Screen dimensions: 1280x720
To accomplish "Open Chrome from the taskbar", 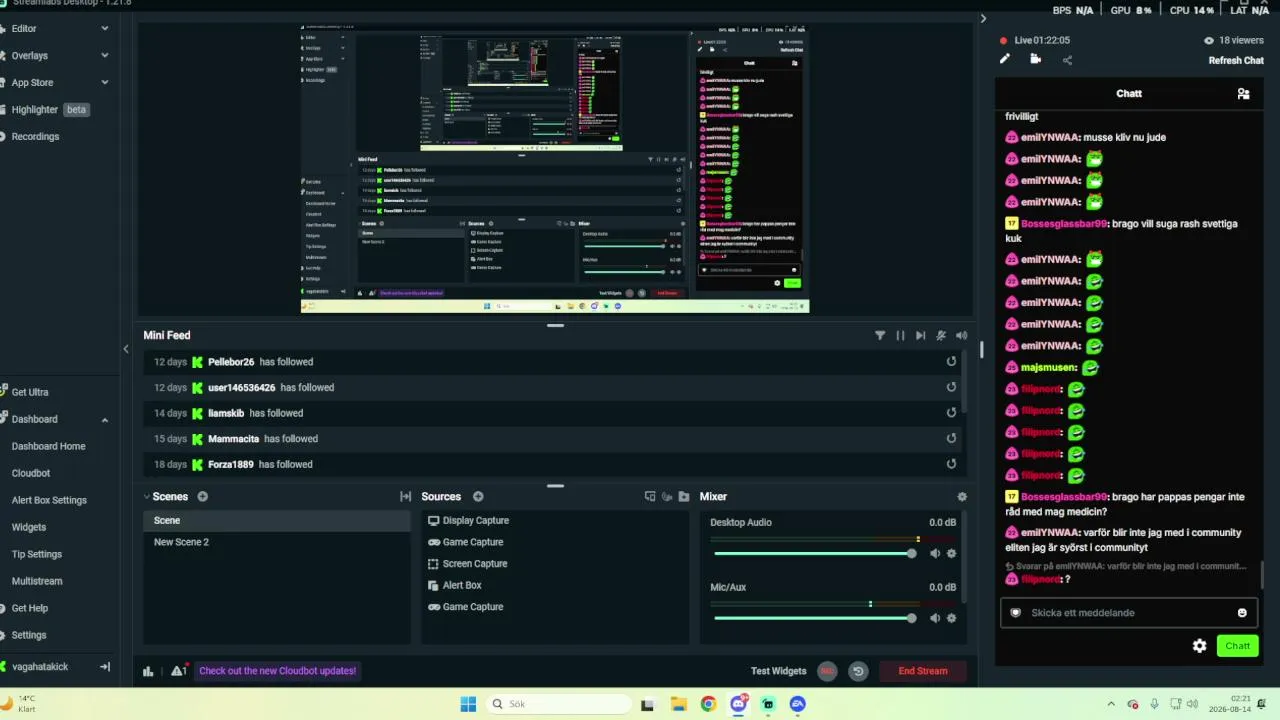I will (x=708, y=704).
